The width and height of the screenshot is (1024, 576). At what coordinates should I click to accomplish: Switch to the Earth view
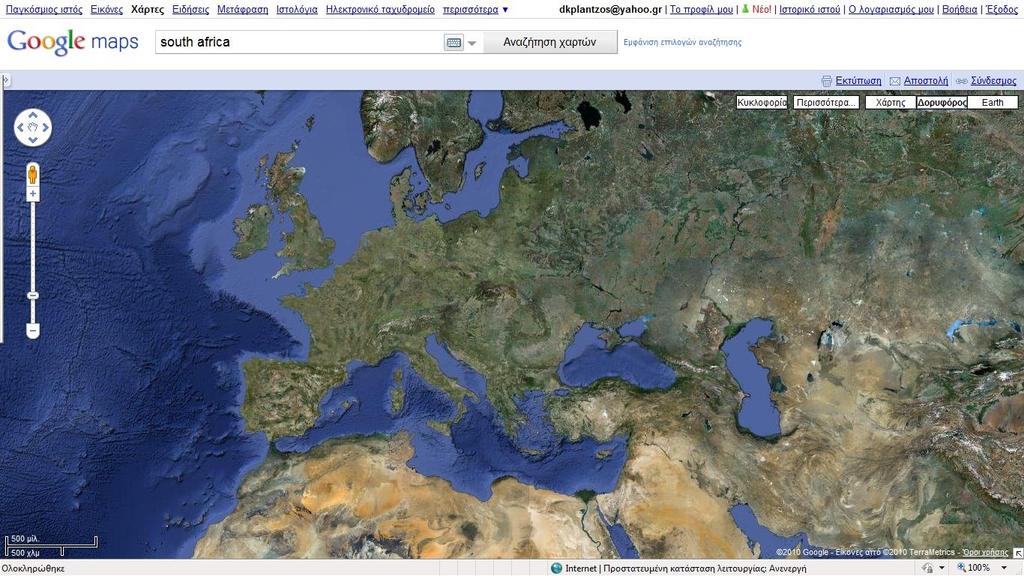pos(993,103)
